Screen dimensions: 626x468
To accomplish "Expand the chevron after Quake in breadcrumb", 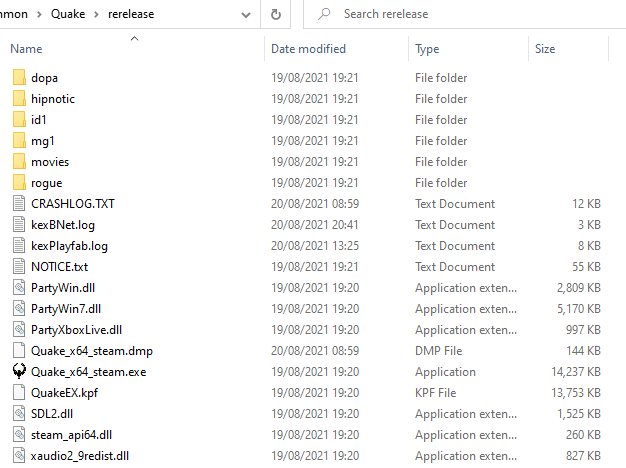I will [x=96, y=15].
